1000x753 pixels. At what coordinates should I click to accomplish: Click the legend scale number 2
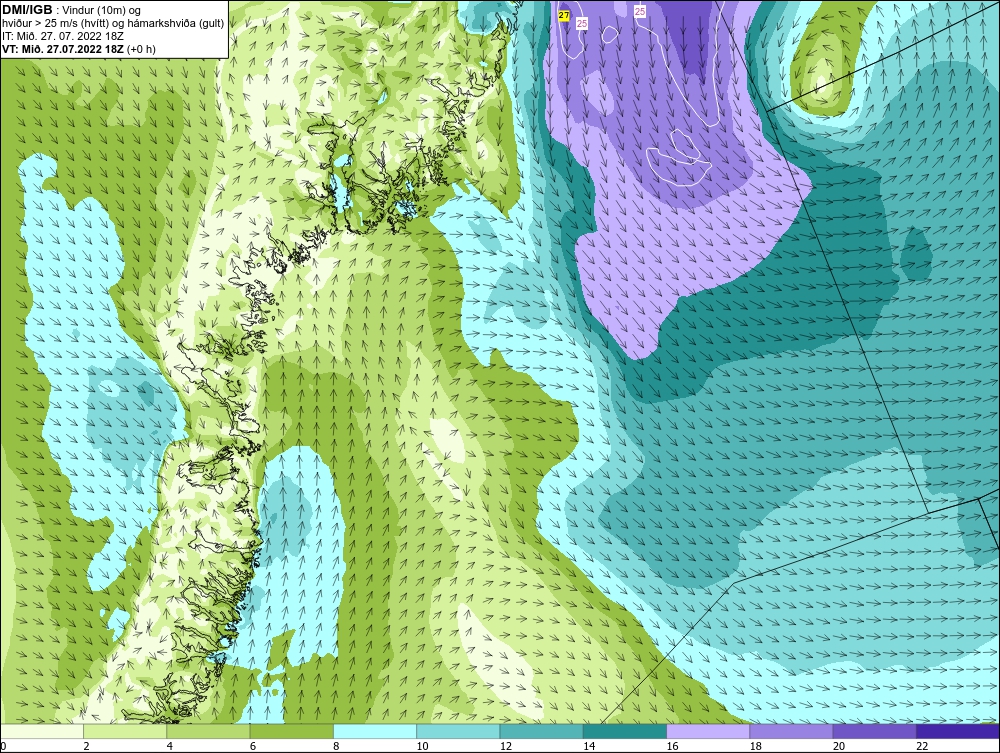click(x=86, y=747)
